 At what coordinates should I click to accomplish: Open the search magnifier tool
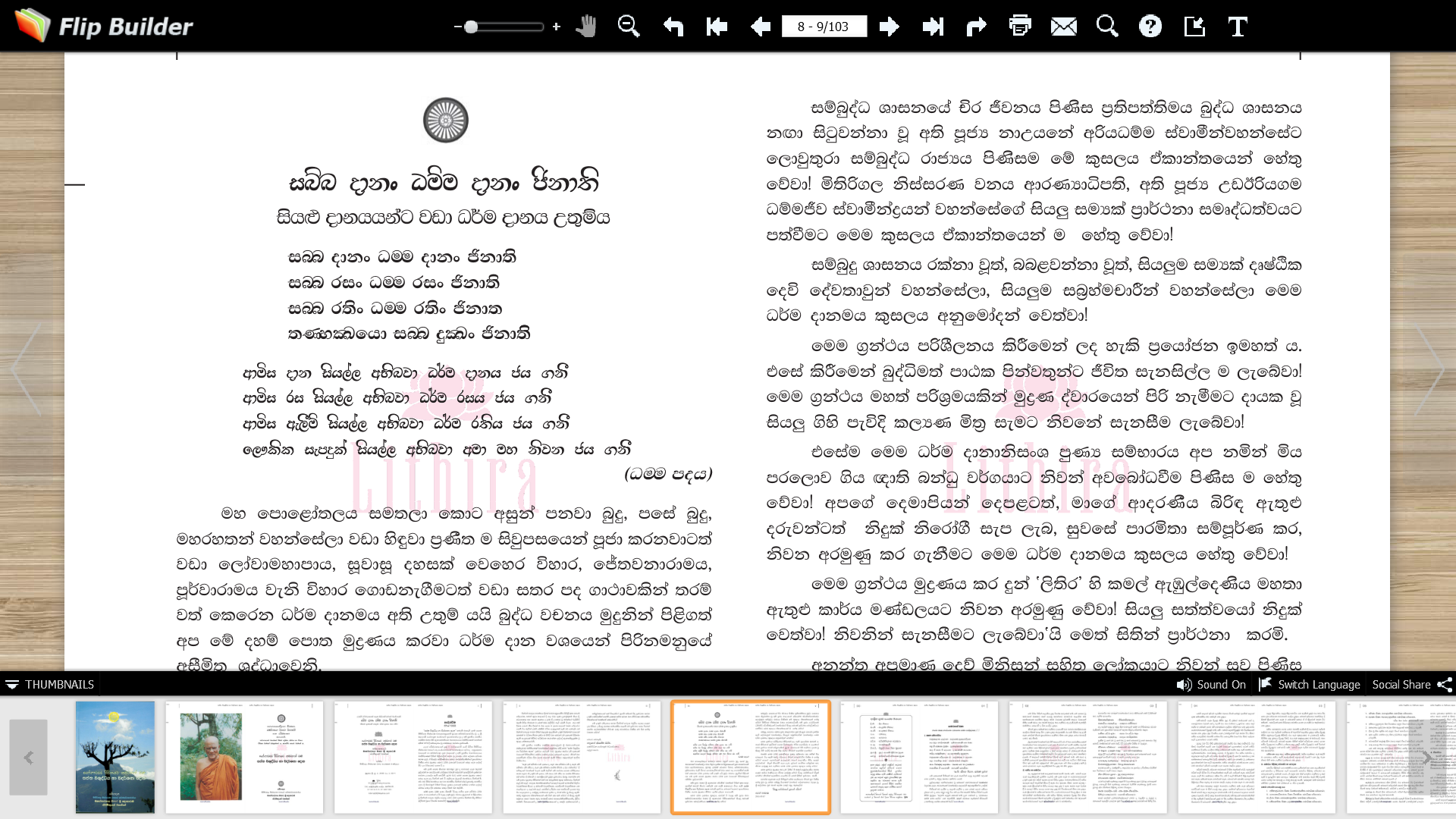tap(1107, 27)
